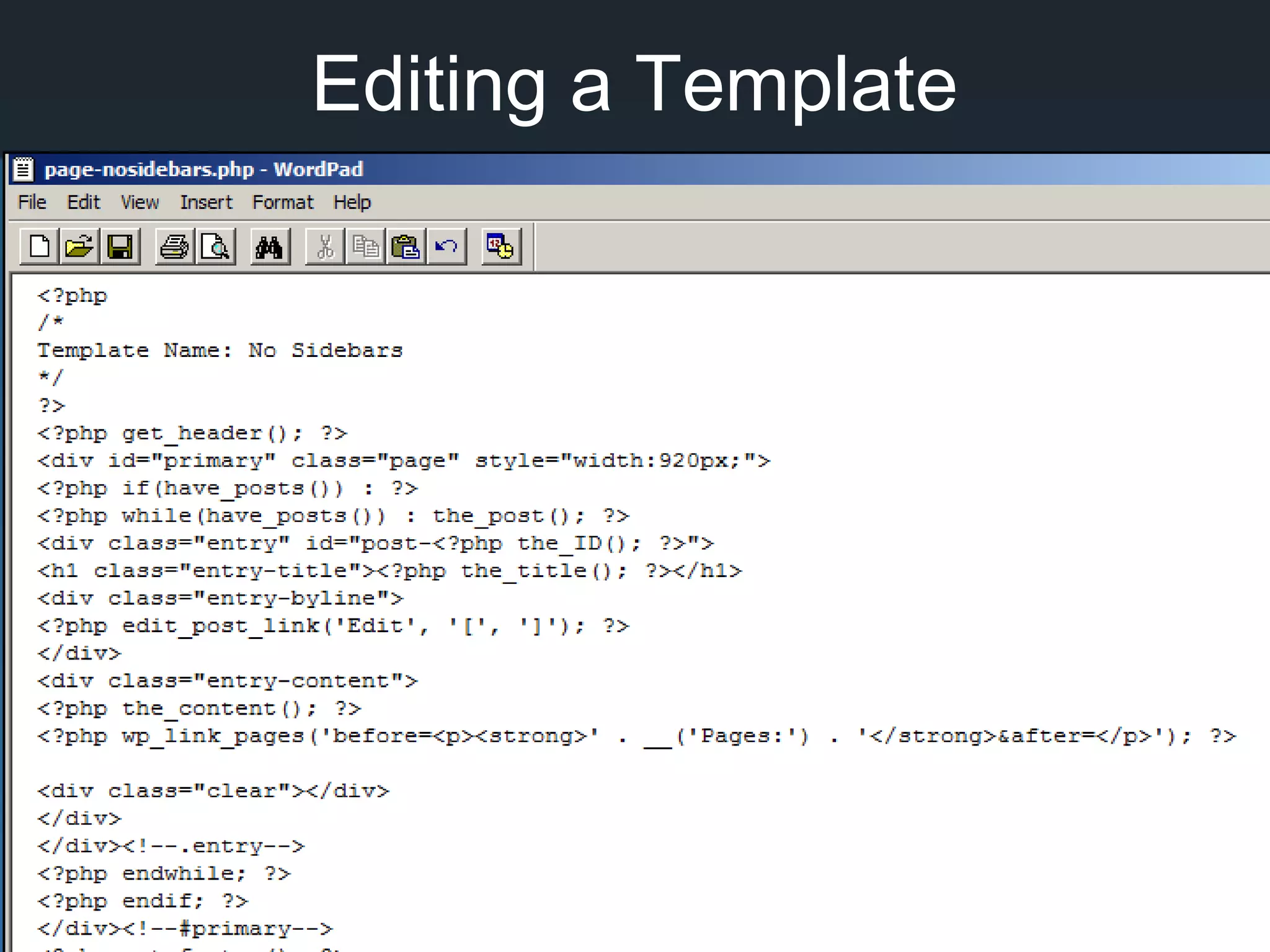Click the Paste clipboard icon
Image resolution: width=1270 pixels, height=952 pixels.
pos(406,247)
